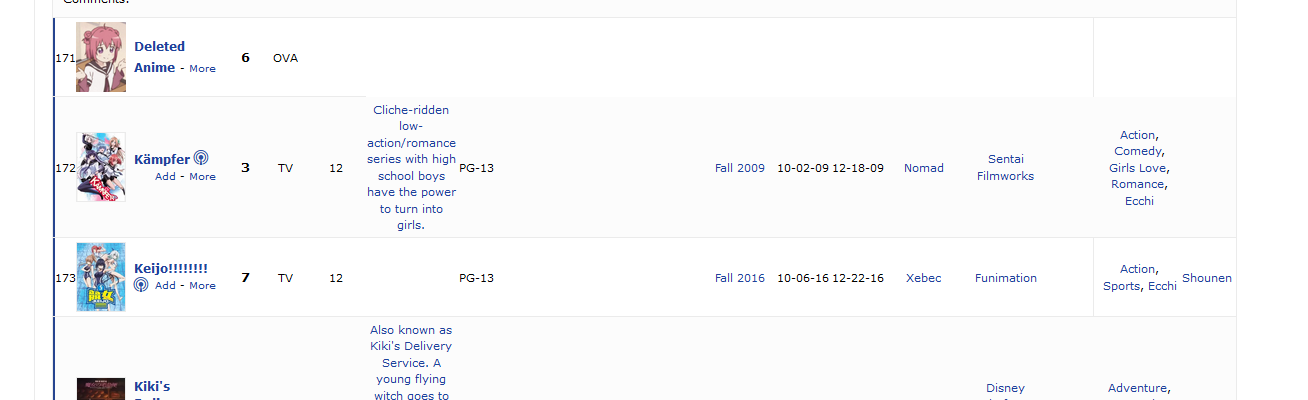Click Add link under Kämpfer
The image size is (1308, 400).
(165, 177)
